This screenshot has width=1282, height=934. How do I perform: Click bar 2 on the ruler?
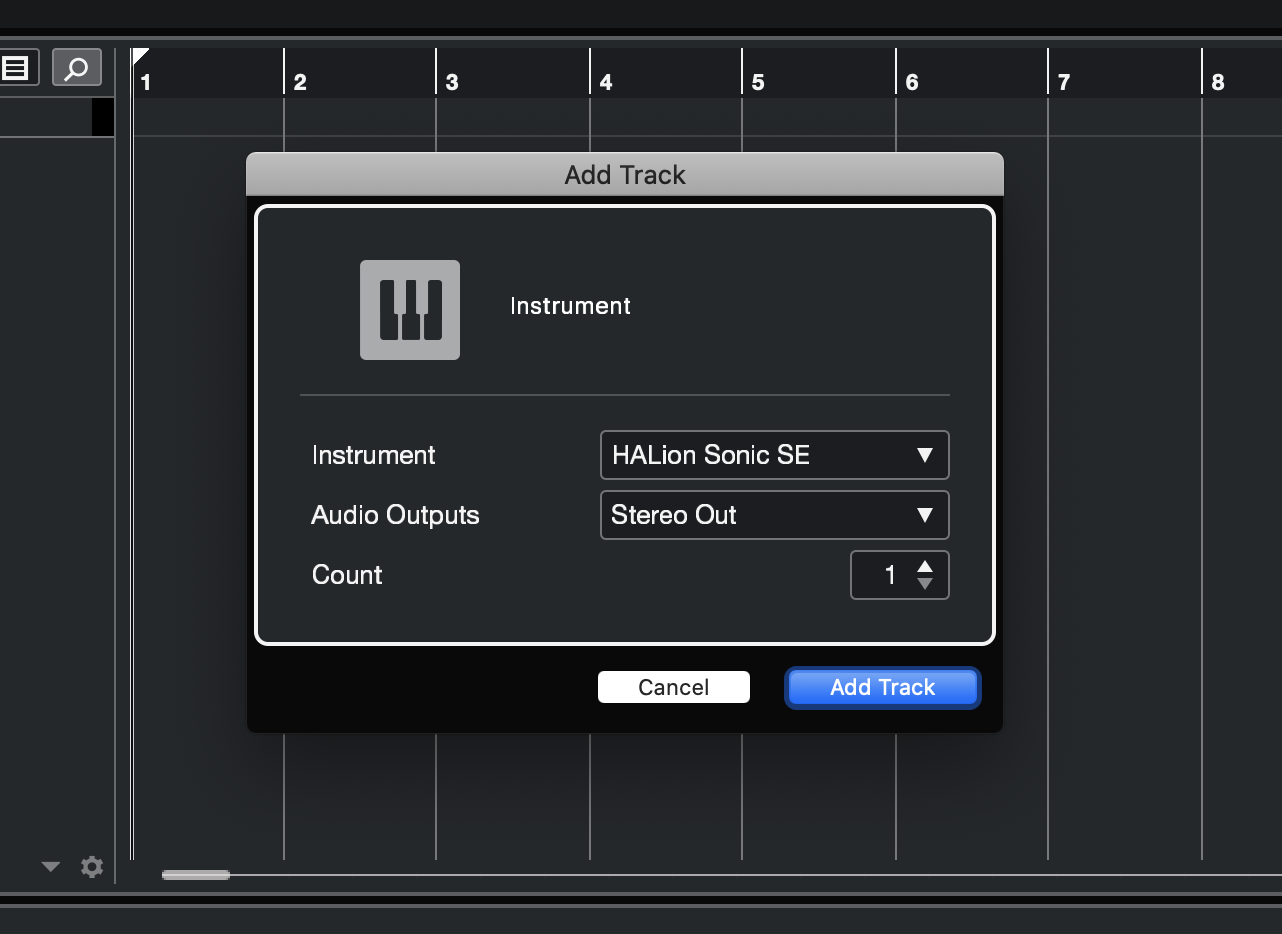[300, 82]
